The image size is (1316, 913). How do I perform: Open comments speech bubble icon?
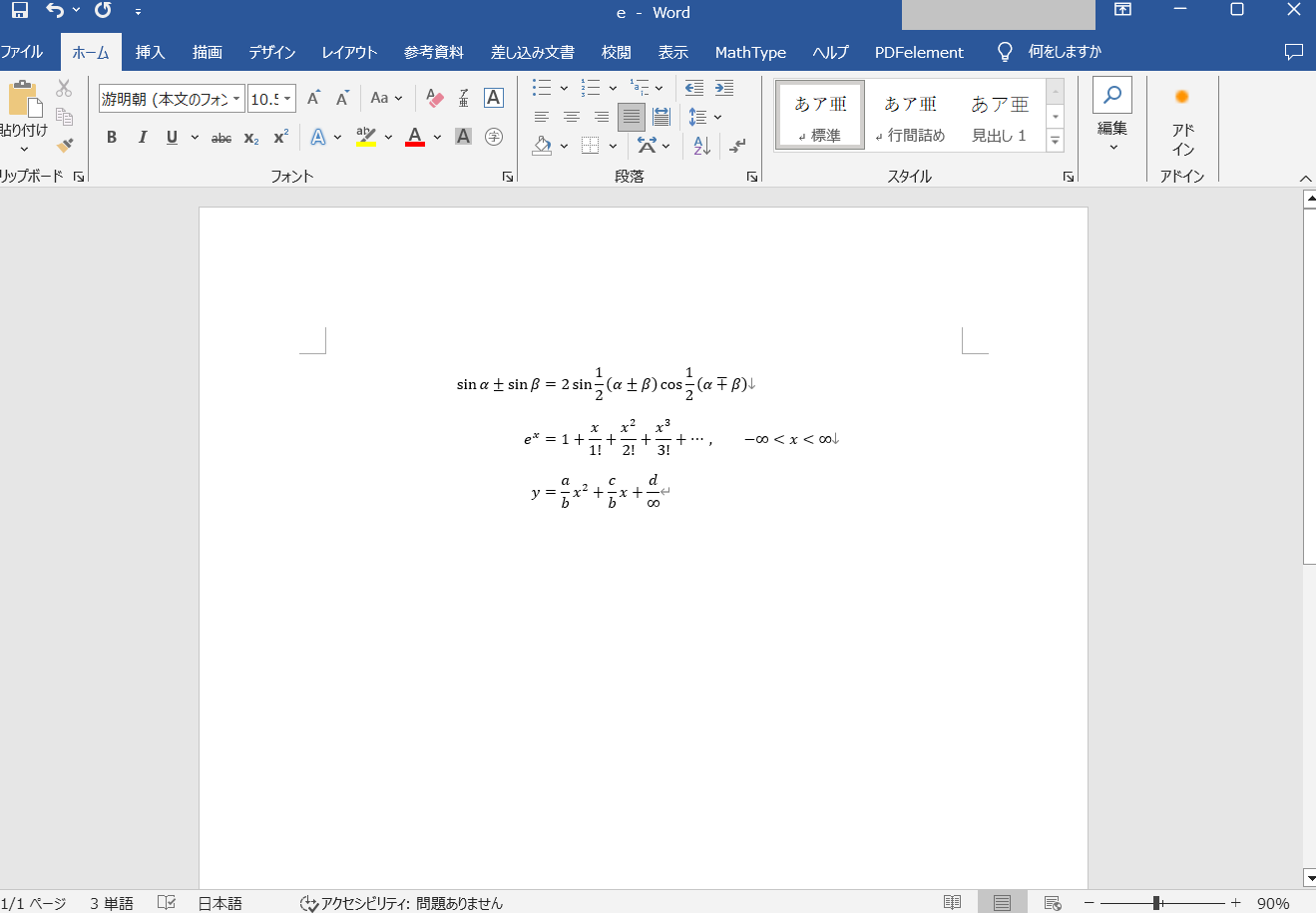[1294, 52]
